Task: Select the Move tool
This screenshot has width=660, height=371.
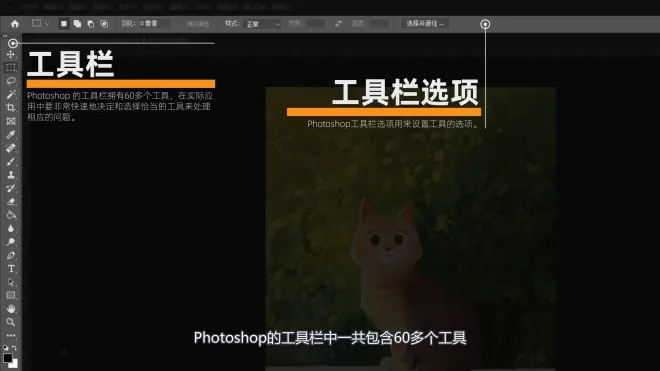Action: 11,55
